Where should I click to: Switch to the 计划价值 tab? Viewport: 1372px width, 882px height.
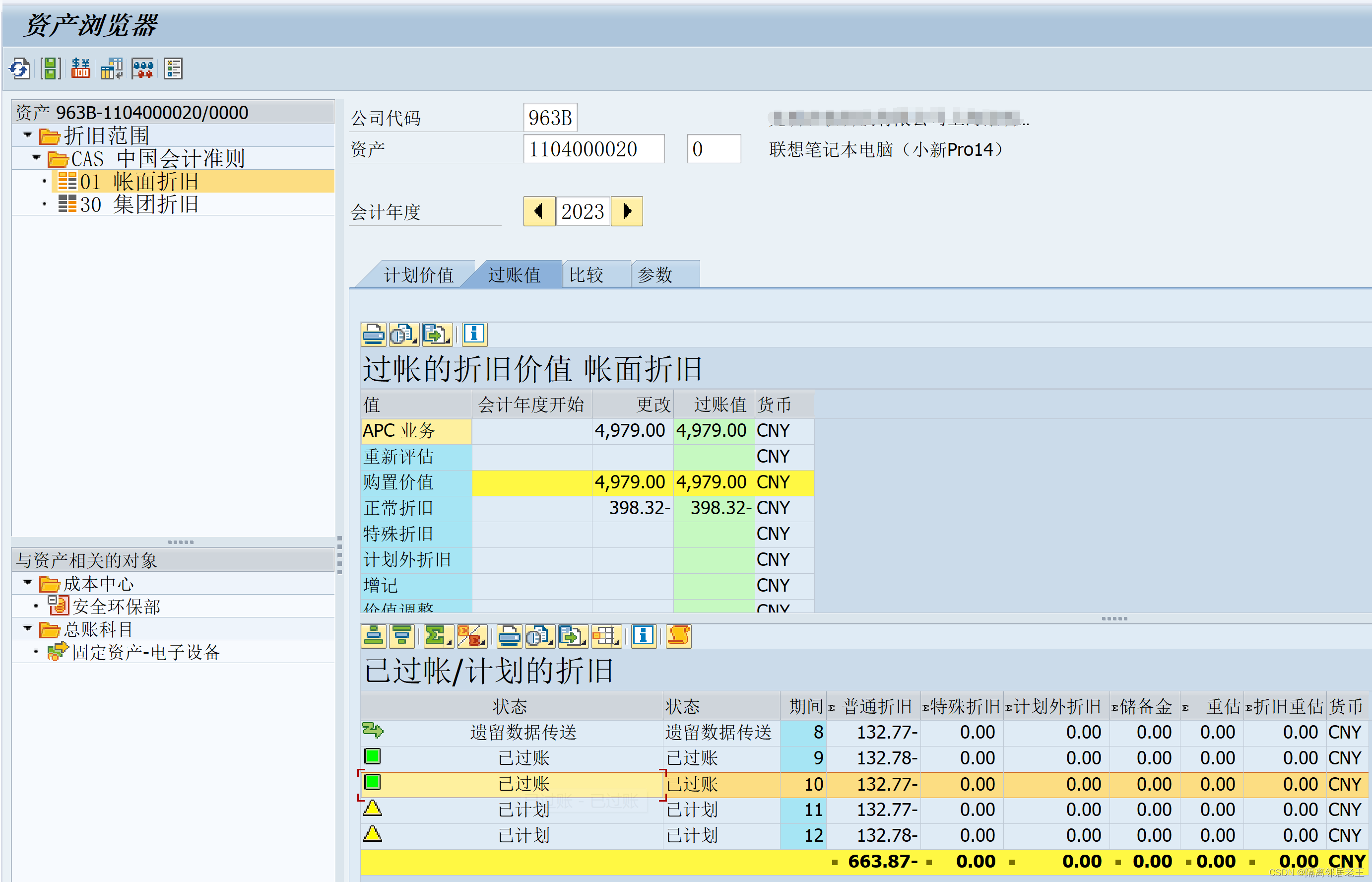[x=418, y=275]
